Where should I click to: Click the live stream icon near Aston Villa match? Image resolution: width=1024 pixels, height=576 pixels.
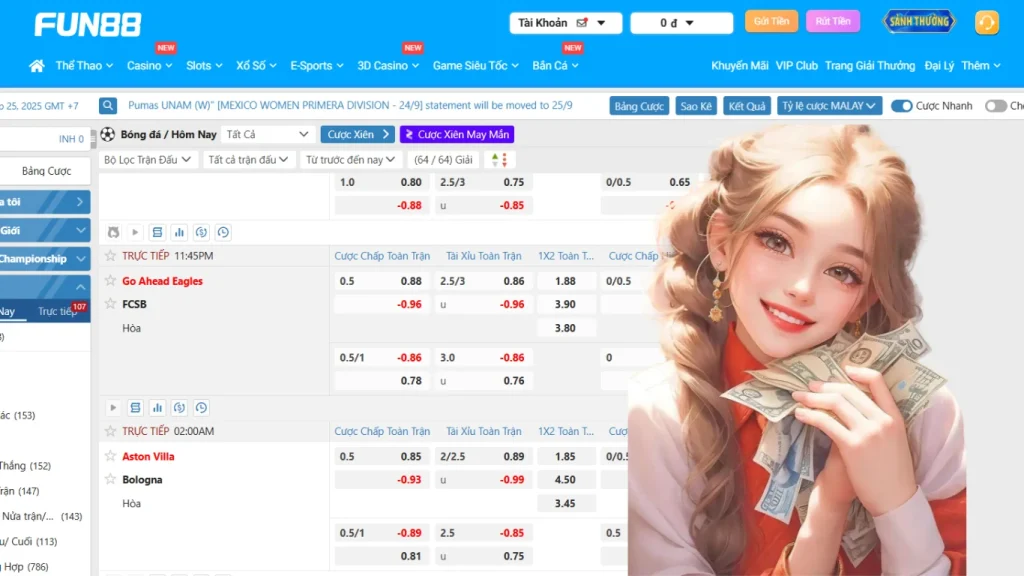[x=113, y=408]
